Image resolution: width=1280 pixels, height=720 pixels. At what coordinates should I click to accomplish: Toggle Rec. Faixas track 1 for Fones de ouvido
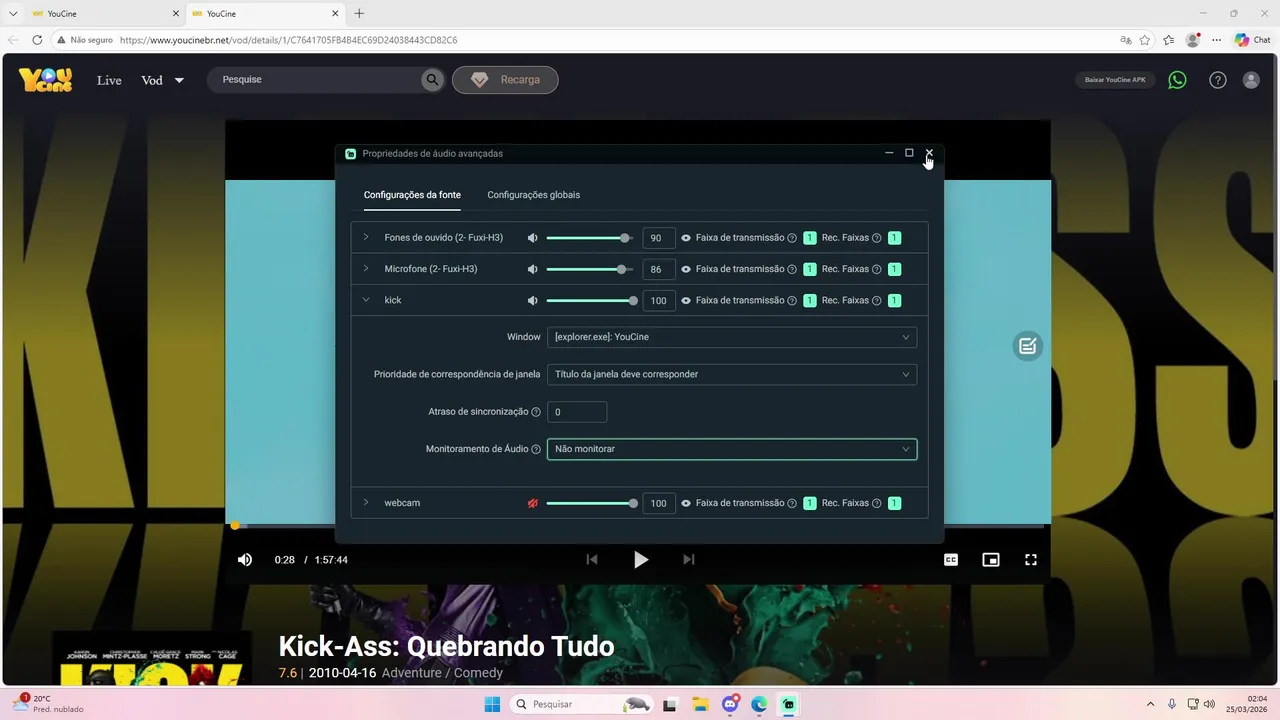(894, 238)
